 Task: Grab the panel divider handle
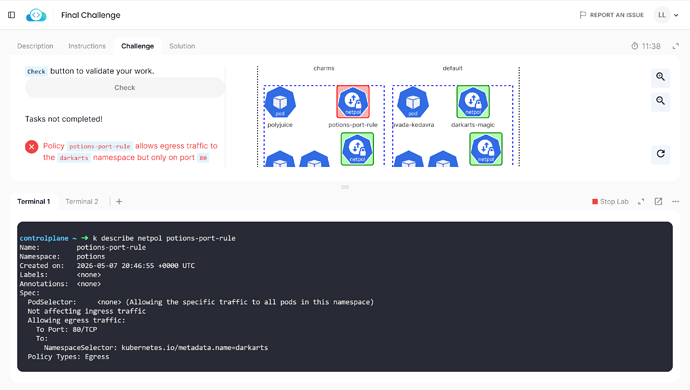345,187
